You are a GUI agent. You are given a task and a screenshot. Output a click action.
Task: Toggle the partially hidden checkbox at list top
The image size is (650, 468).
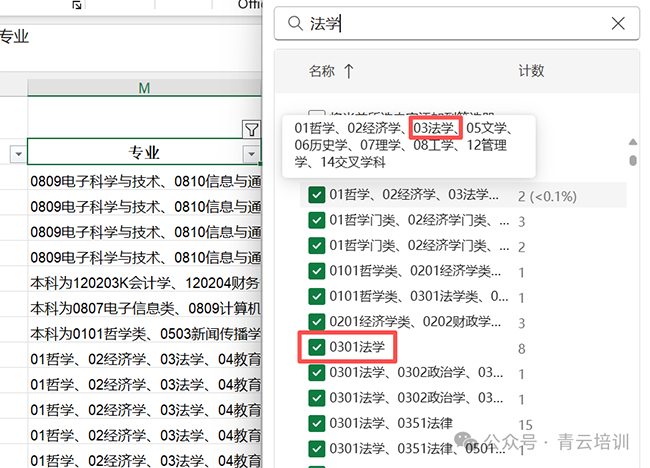[317, 116]
